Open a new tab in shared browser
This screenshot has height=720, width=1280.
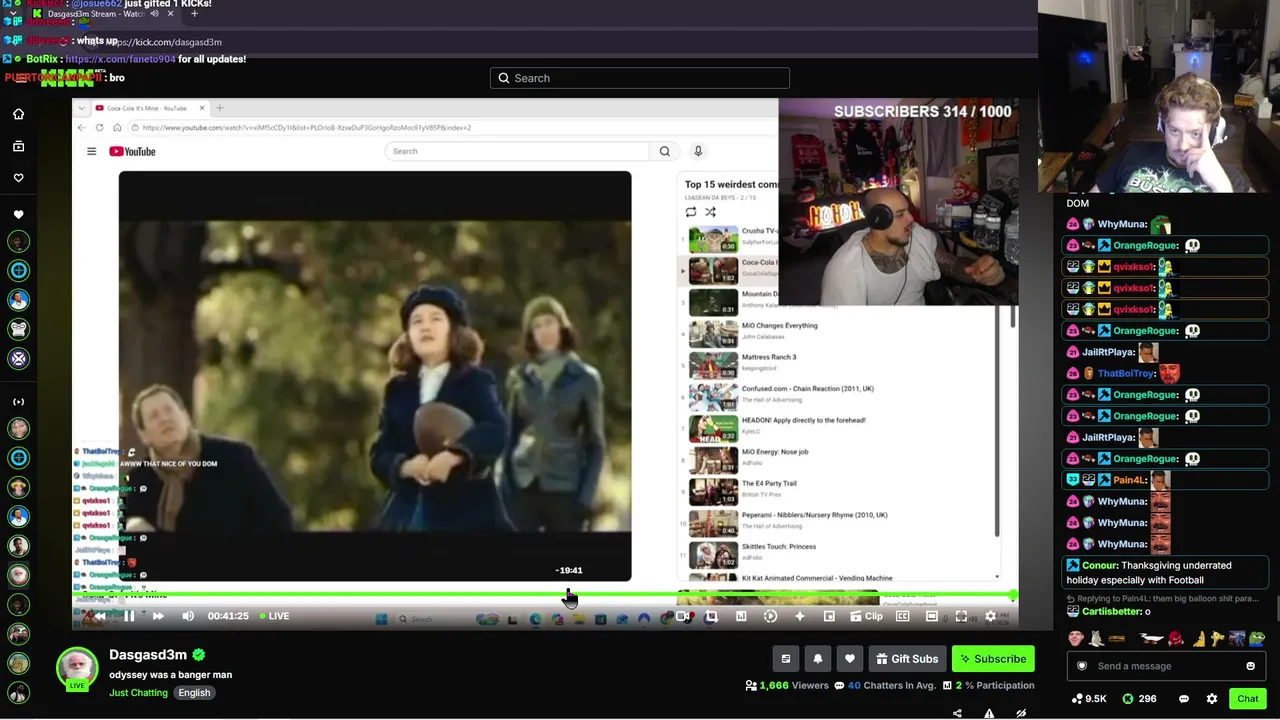(x=219, y=108)
